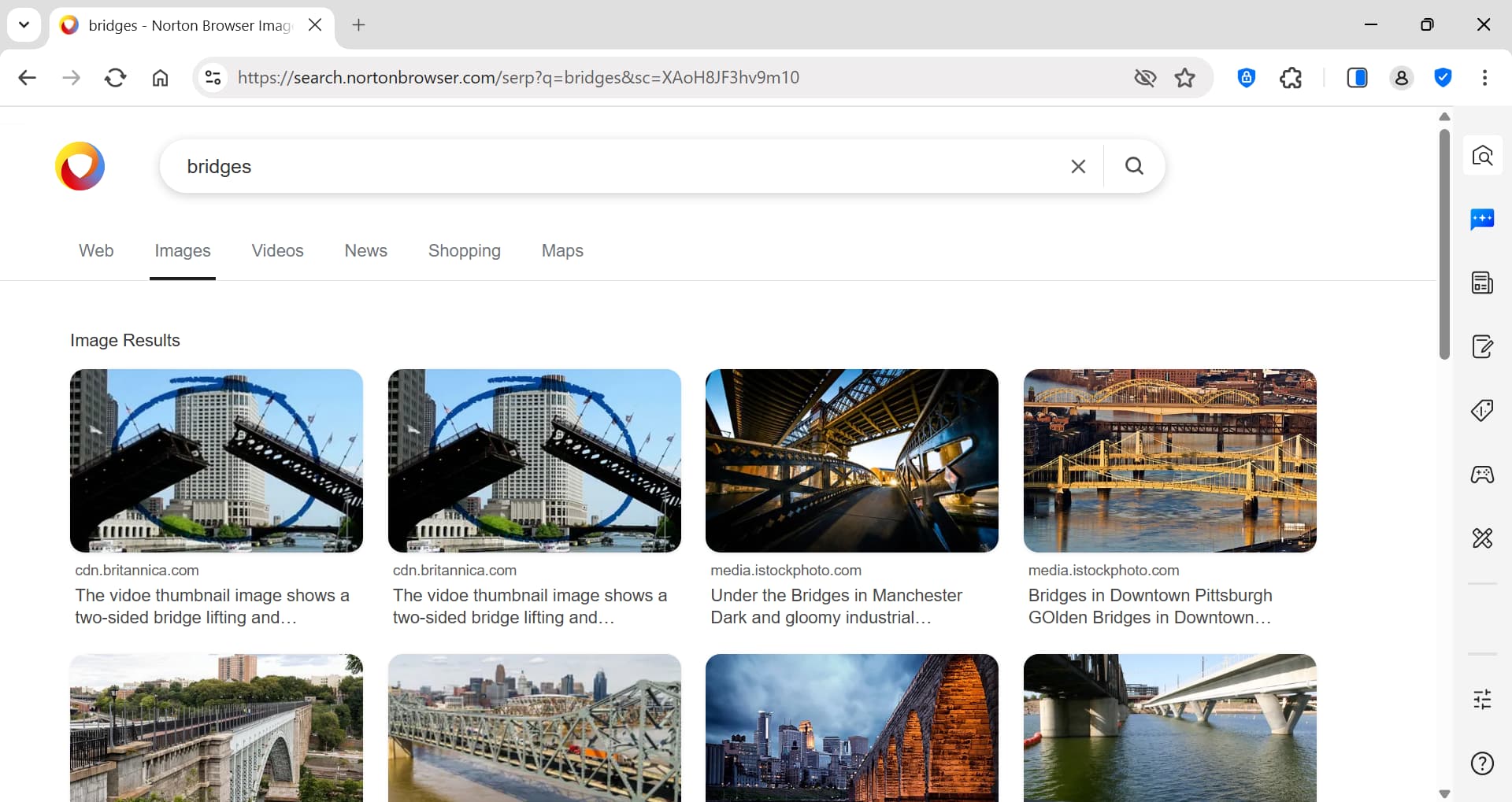The width and height of the screenshot is (1512, 802).
Task: Click the sidebar help question mark icon
Action: (x=1482, y=763)
